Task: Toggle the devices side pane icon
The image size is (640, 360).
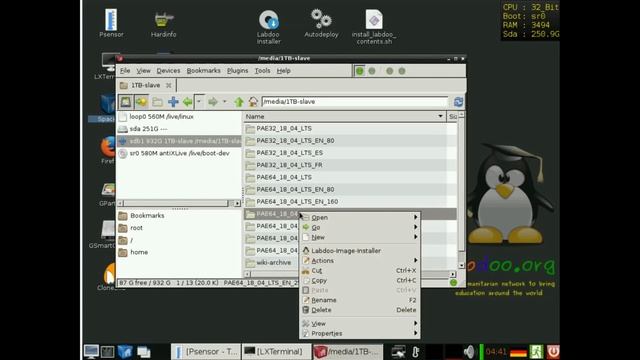Action: click(x=126, y=102)
